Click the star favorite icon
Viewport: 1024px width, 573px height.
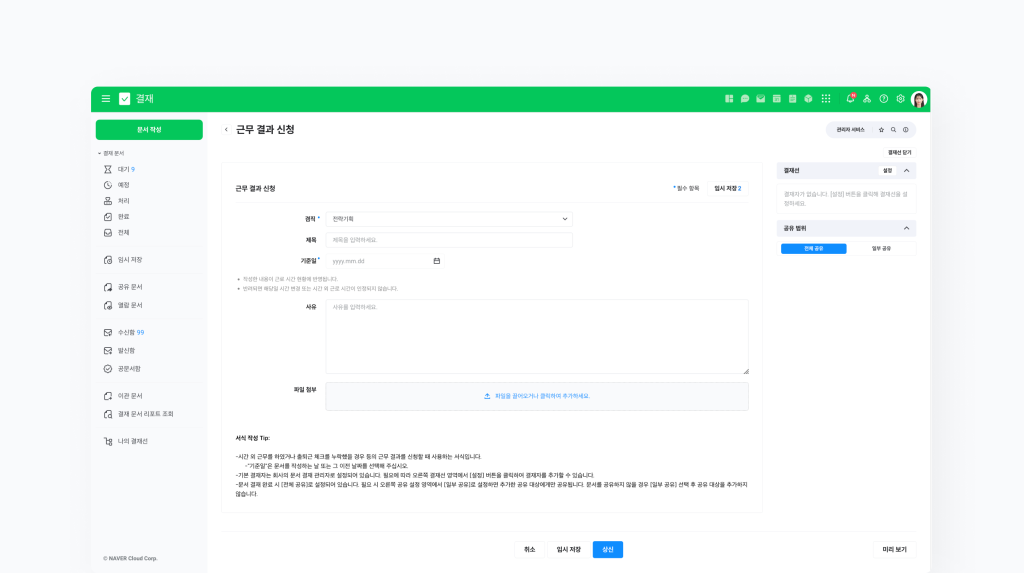[x=881, y=130]
